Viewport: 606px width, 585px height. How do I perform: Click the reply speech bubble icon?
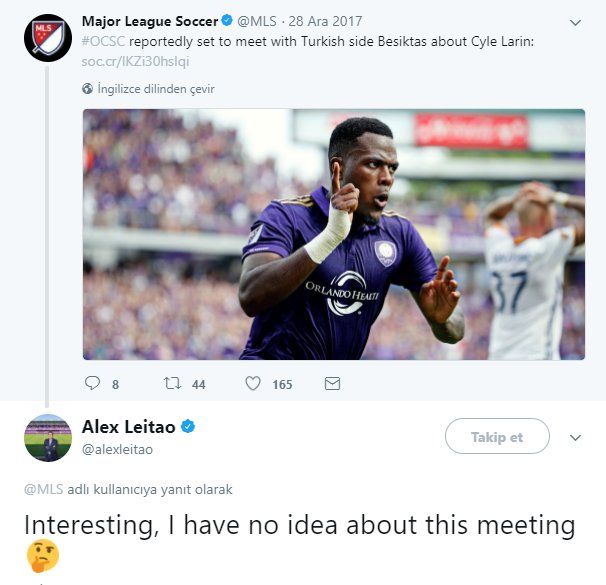[92, 383]
